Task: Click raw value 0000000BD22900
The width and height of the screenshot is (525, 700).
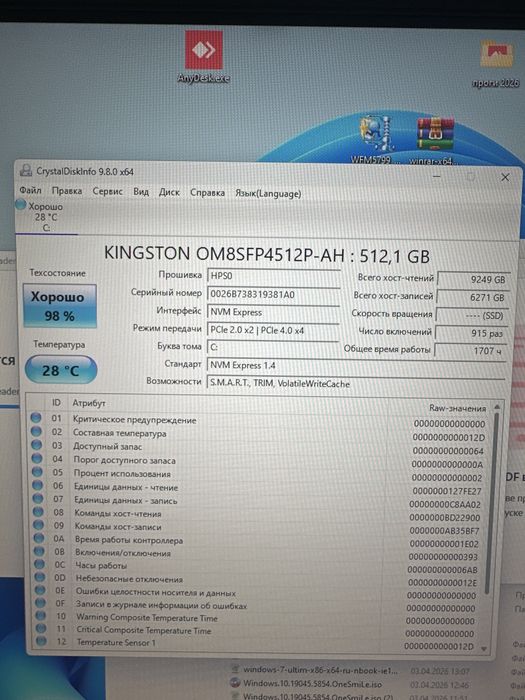Action: 445,518
